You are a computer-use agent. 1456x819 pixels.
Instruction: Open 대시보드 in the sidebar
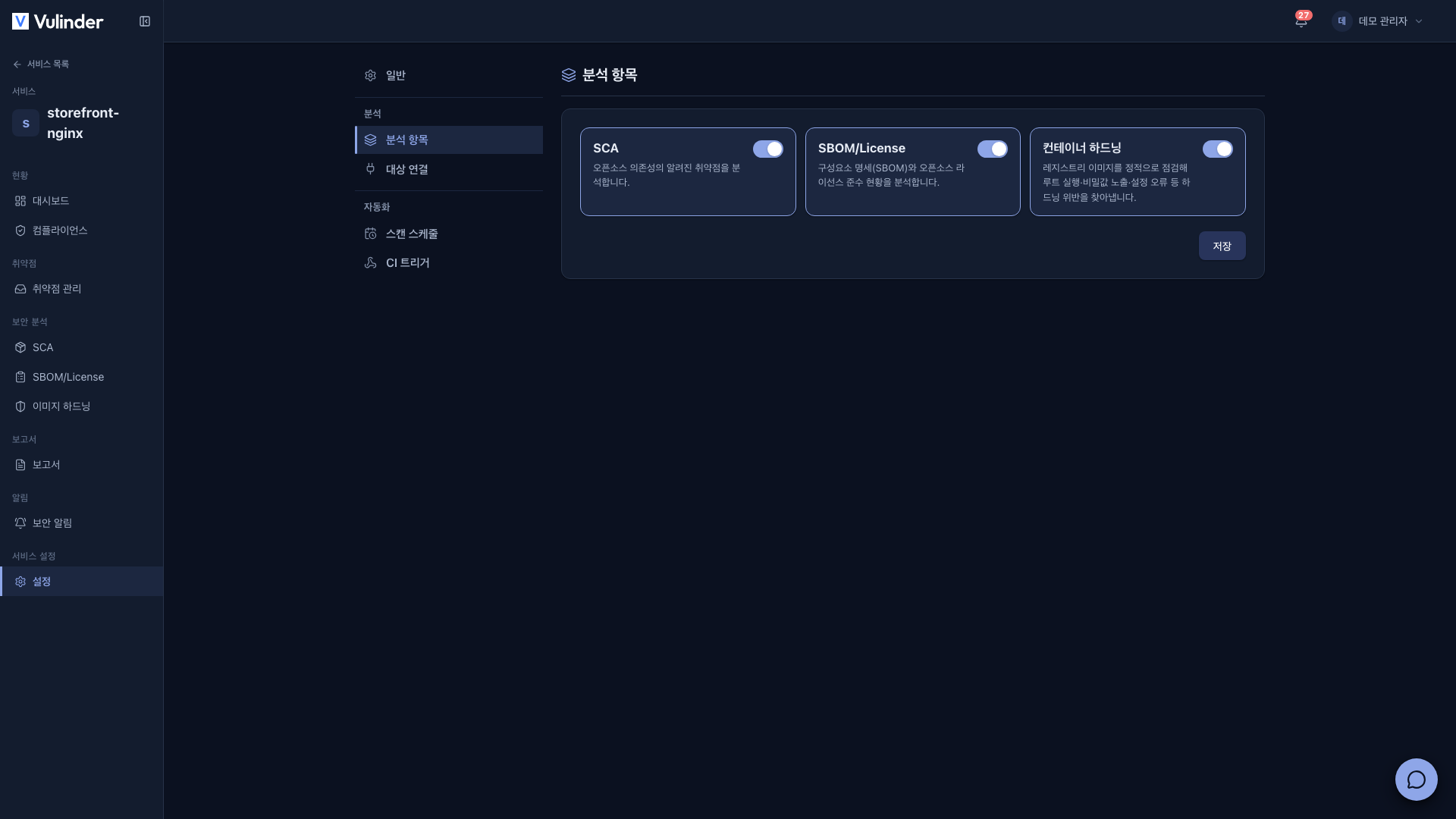click(82, 201)
